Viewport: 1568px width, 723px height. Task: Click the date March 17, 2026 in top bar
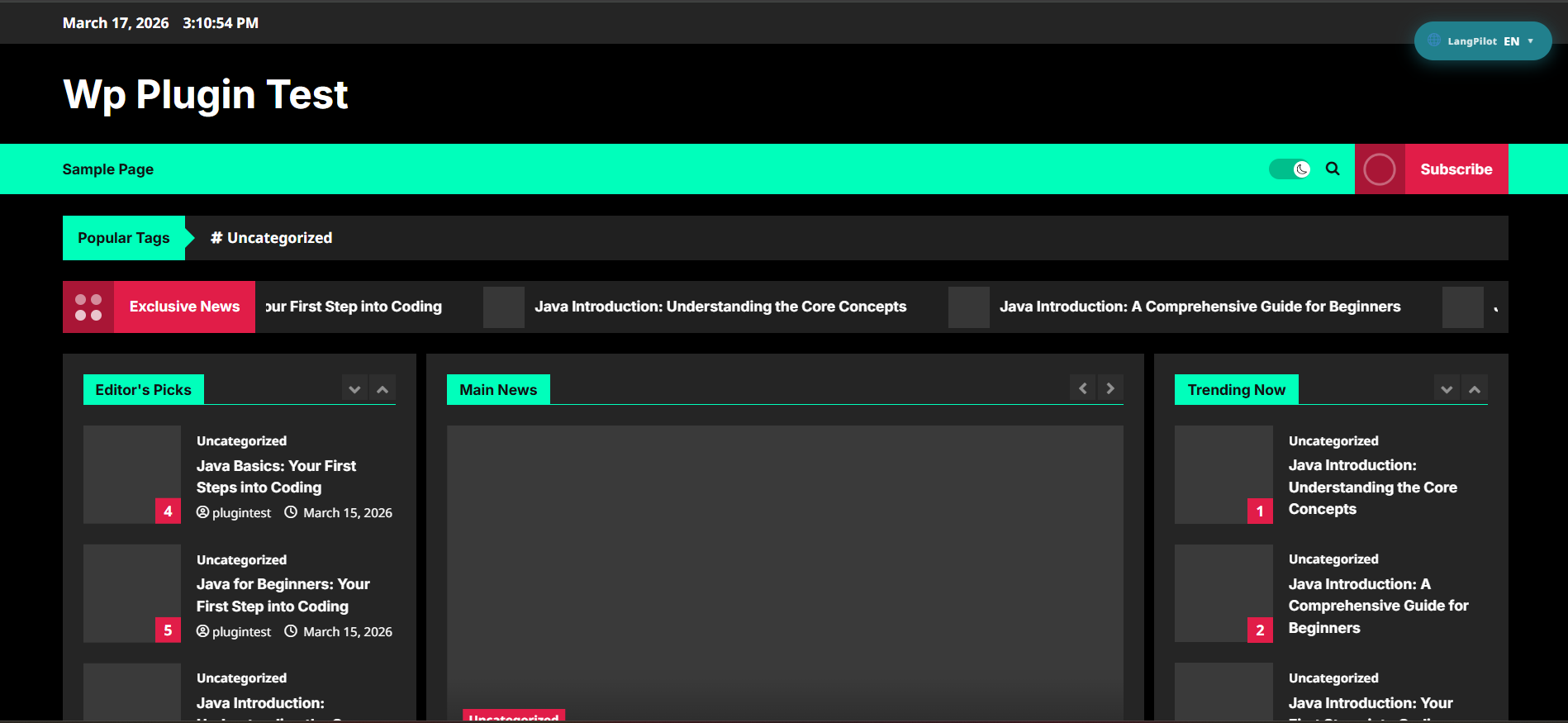(x=116, y=23)
